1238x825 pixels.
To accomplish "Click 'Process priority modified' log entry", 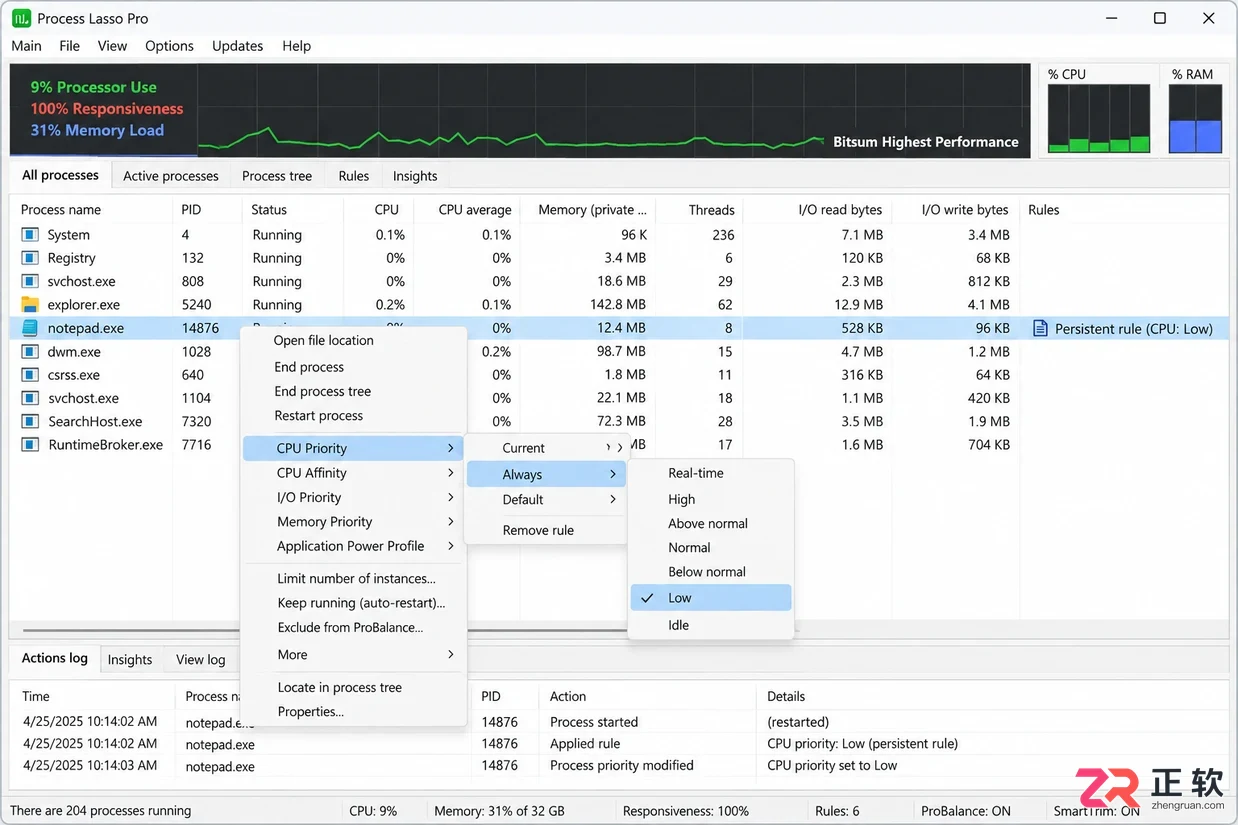I will [622, 766].
